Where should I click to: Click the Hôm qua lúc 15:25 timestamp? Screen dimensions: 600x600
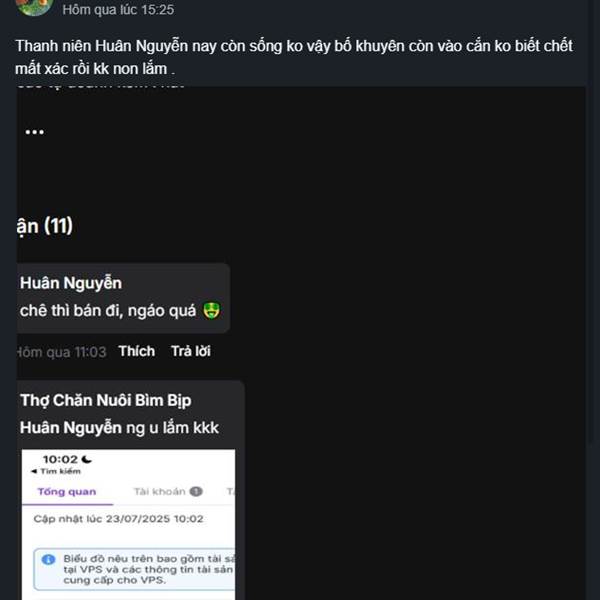point(118,10)
